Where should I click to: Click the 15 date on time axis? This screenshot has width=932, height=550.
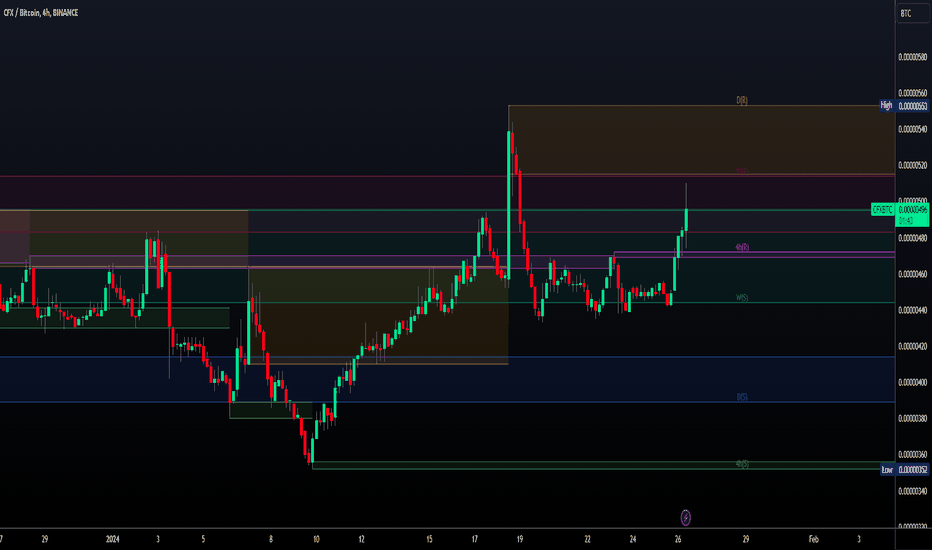point(429,539)
